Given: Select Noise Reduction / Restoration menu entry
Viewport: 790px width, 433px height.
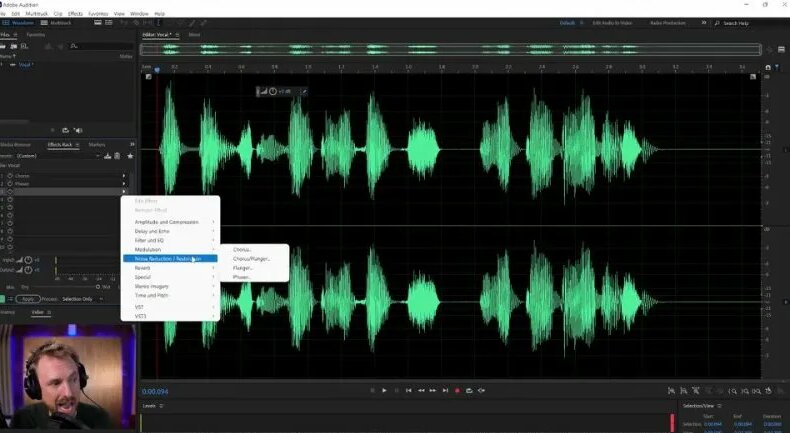Looking at the screenshot, I should point(170,259).
